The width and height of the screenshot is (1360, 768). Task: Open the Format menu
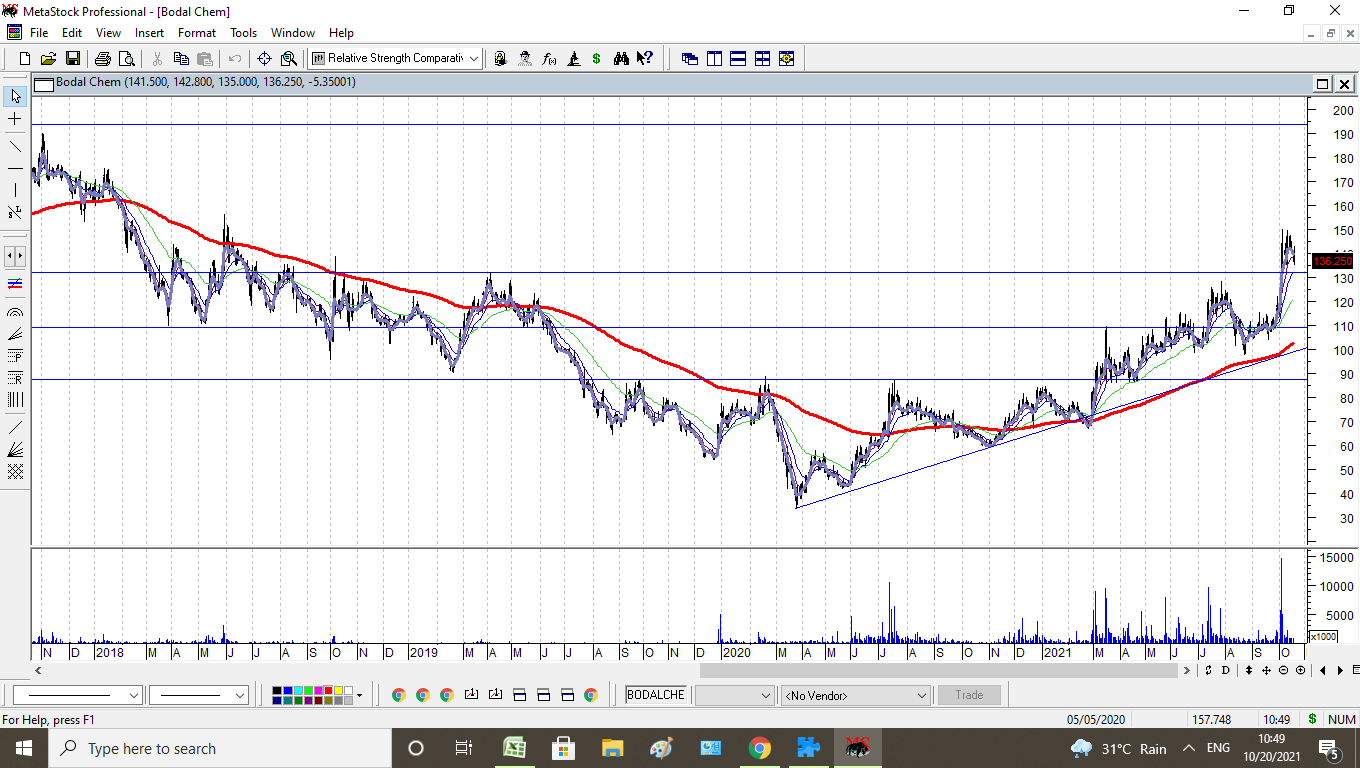tap(197, 33)
